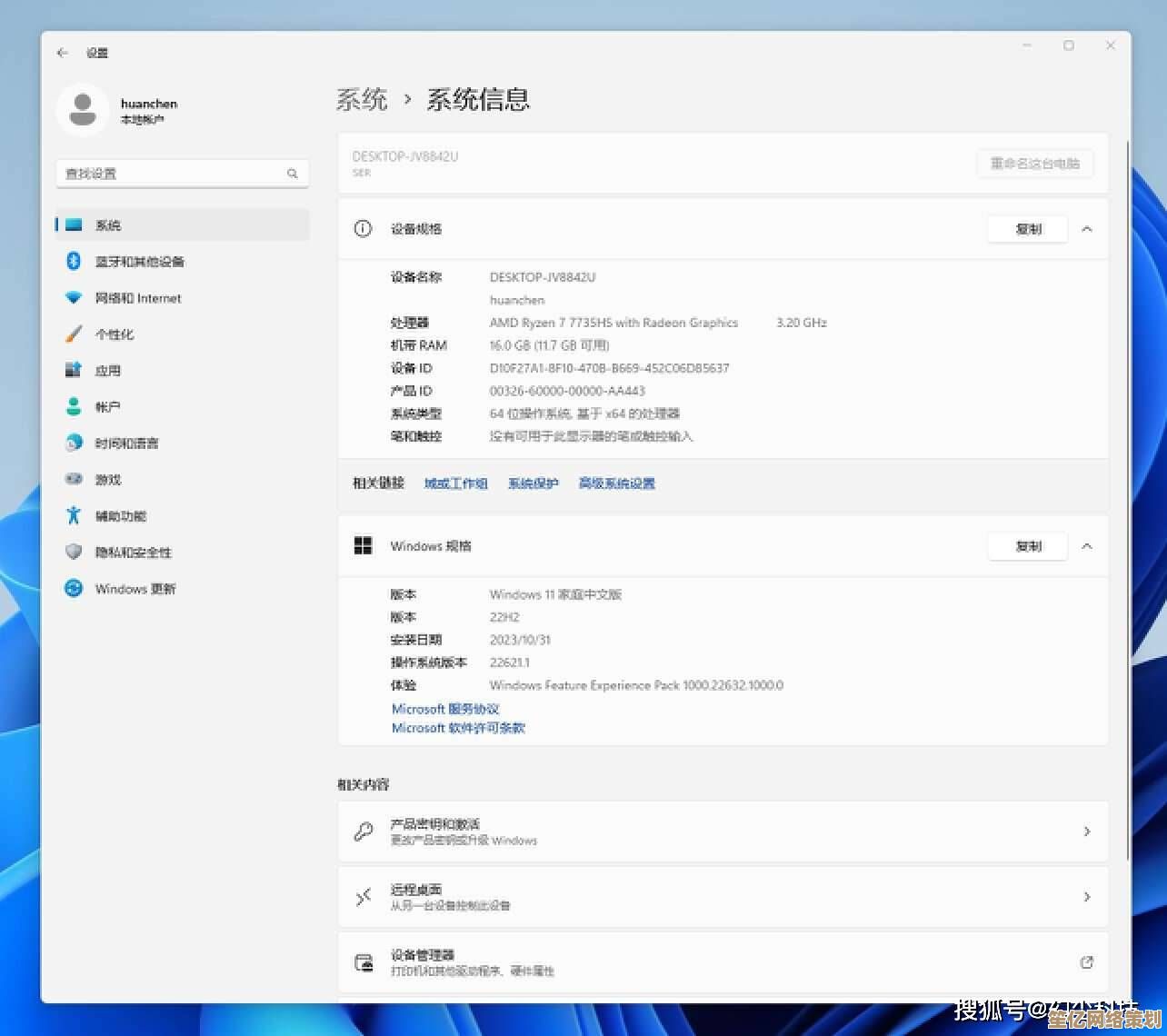Click the search magnifier icon
This screenshot has height=1036, width=1167.
pos(293,174)
